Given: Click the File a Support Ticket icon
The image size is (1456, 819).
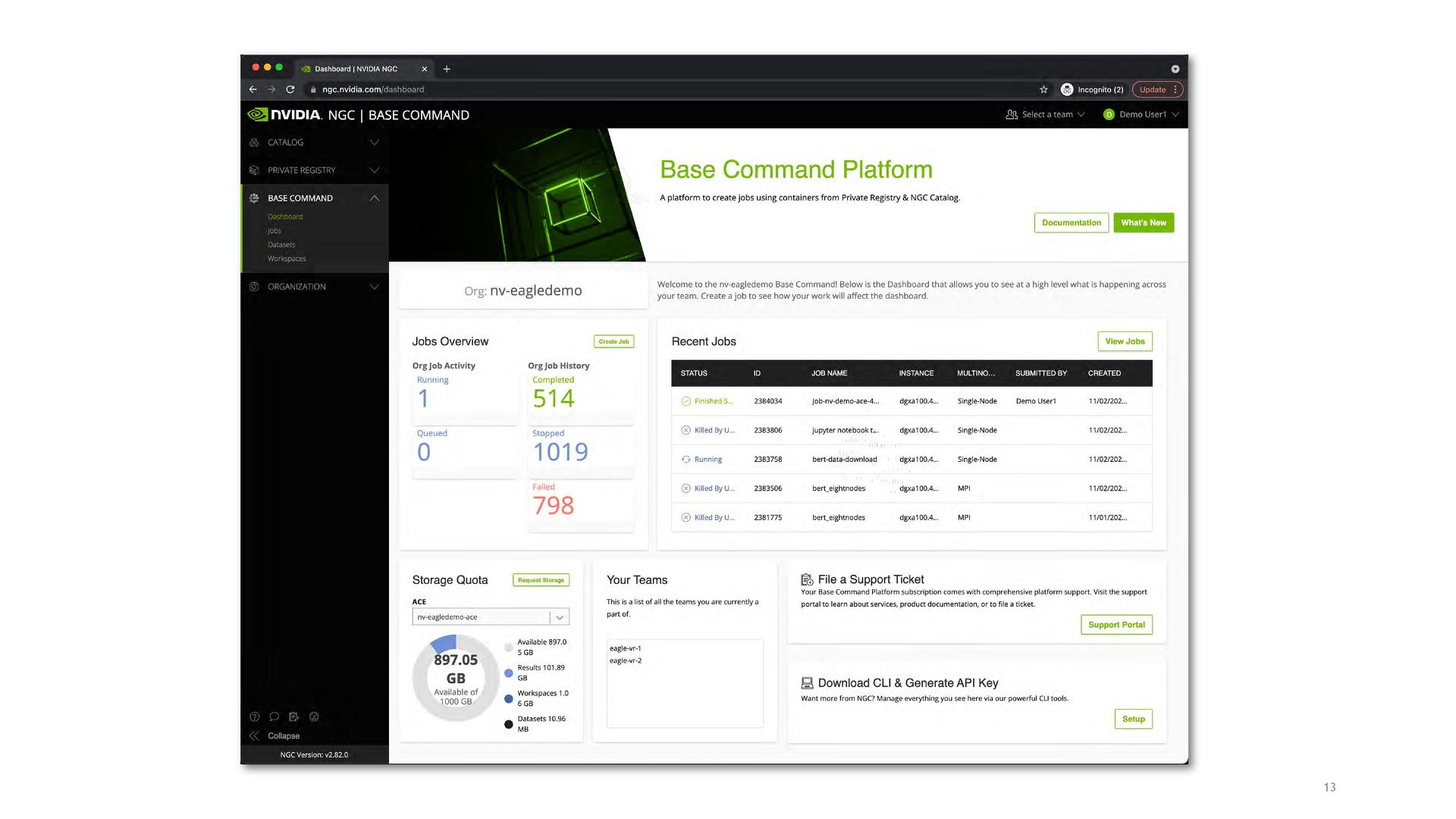Looking at the screenshot, I should (808, 579).
